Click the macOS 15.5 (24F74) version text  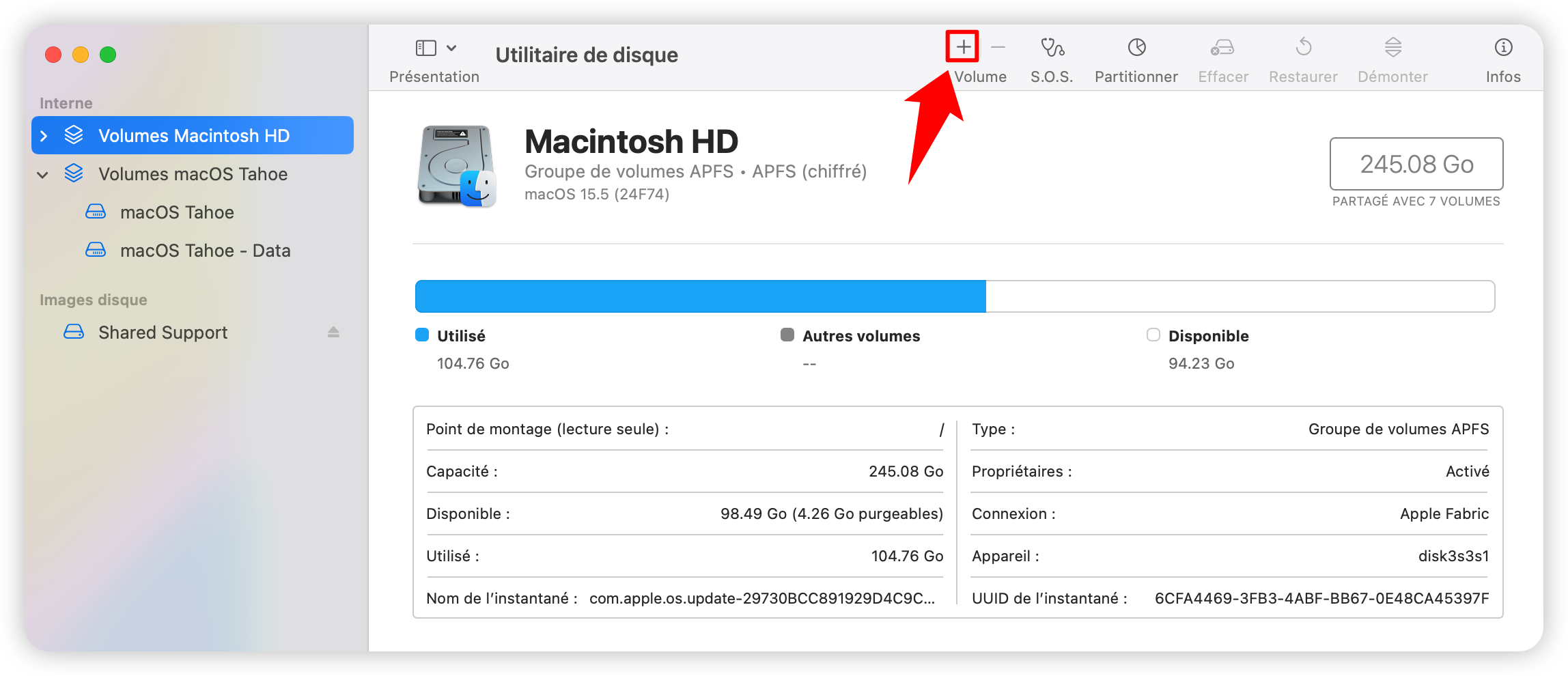point(597,195)
